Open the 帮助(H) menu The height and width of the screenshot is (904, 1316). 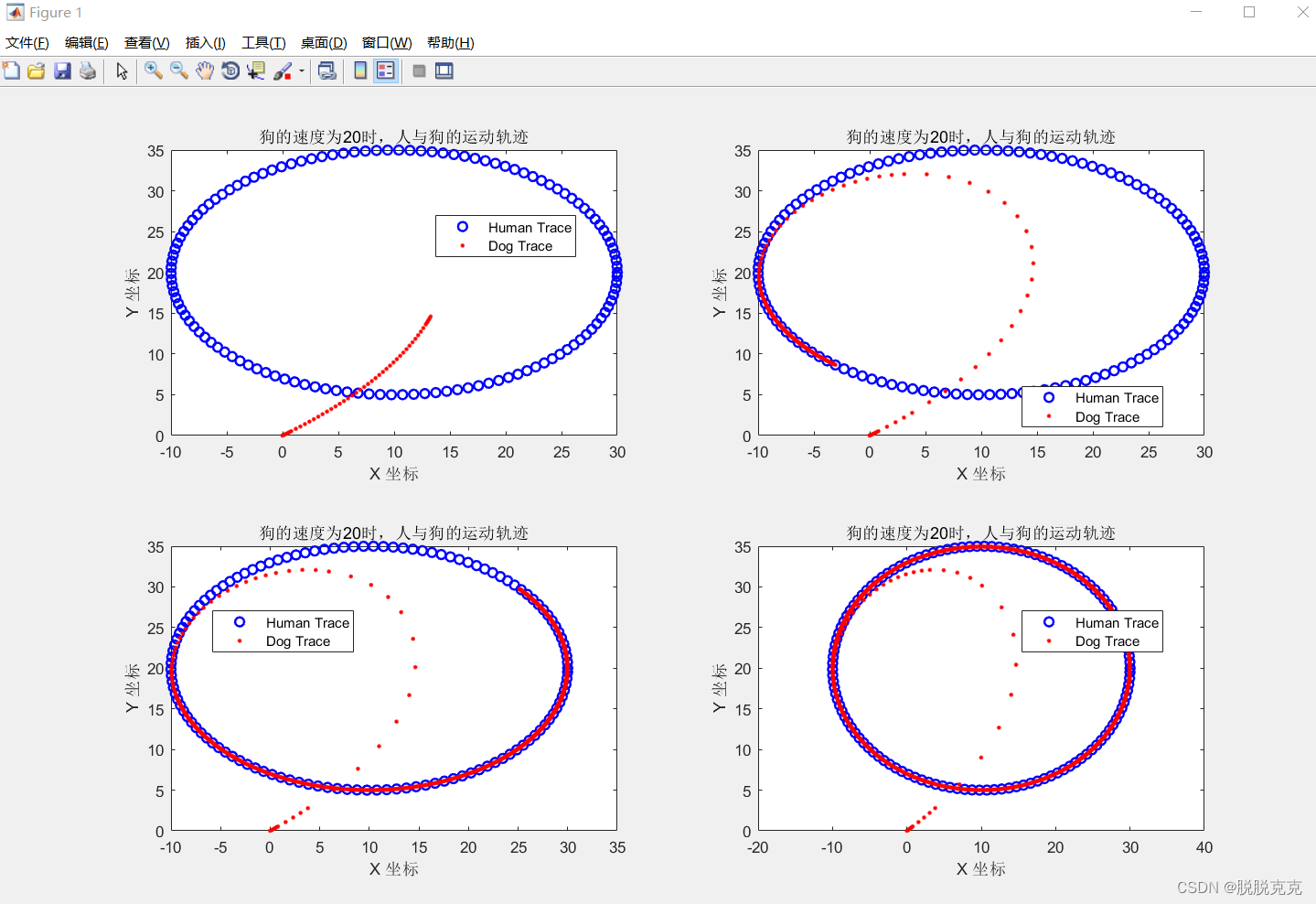coord(451,43)
